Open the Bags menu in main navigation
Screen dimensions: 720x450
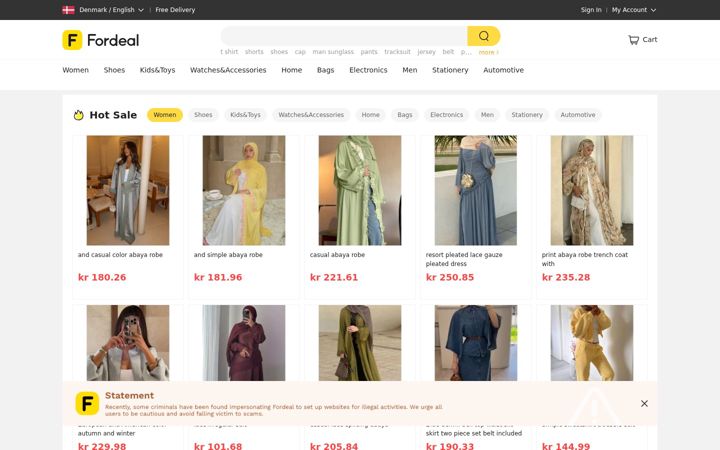coord(326,70)
